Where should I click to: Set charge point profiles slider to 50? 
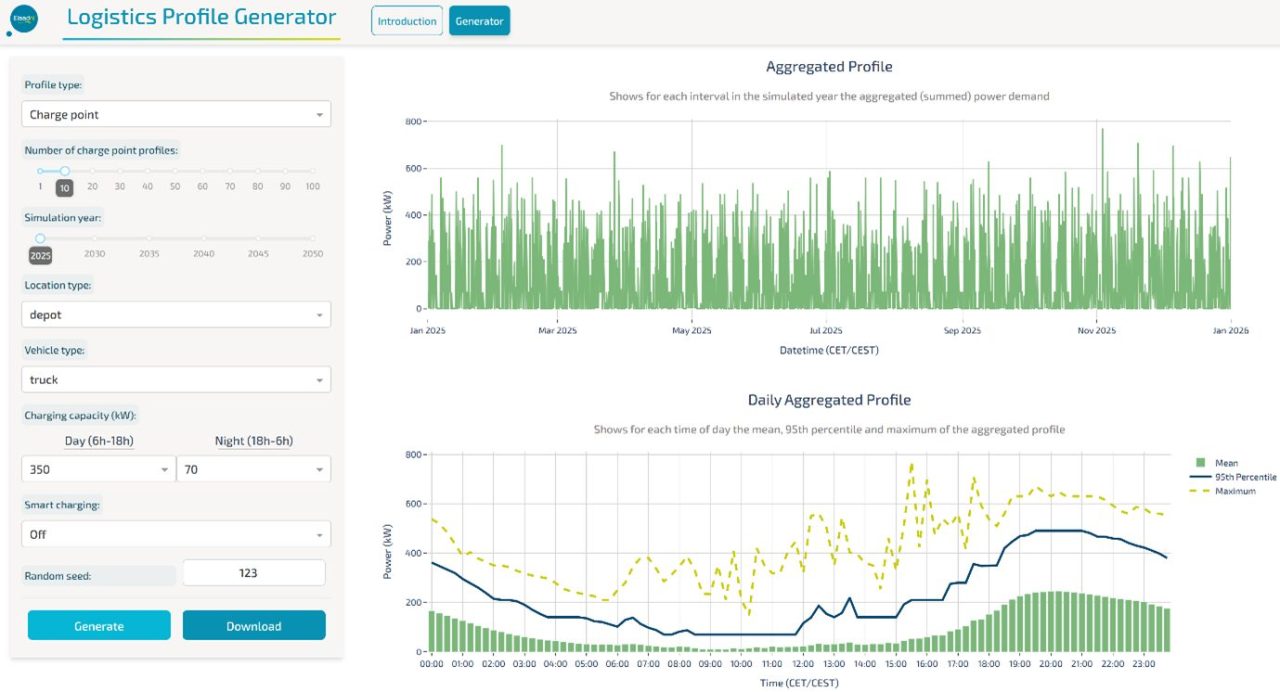tap(175, 171)
